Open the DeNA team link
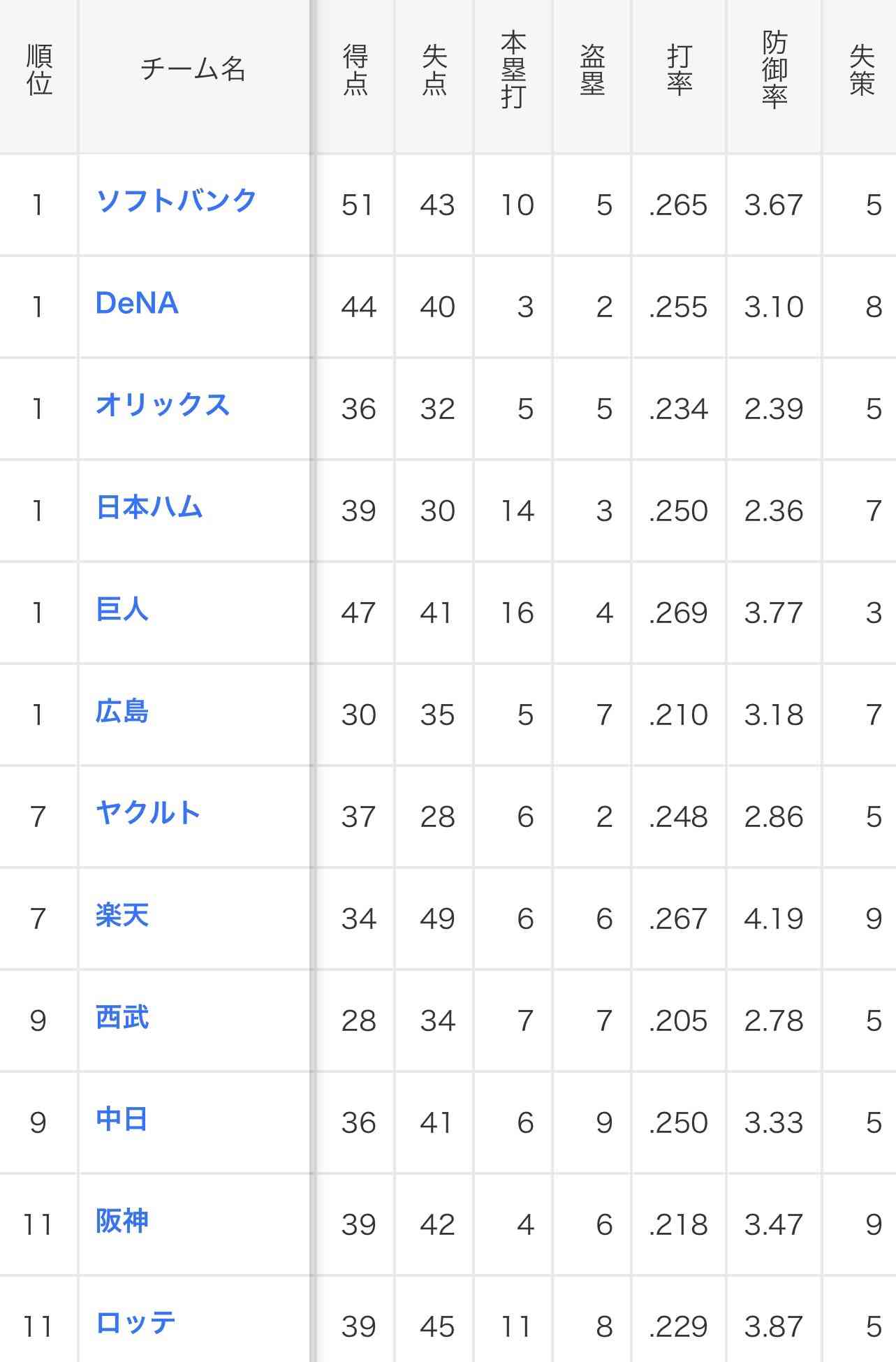 pos(137,303)
